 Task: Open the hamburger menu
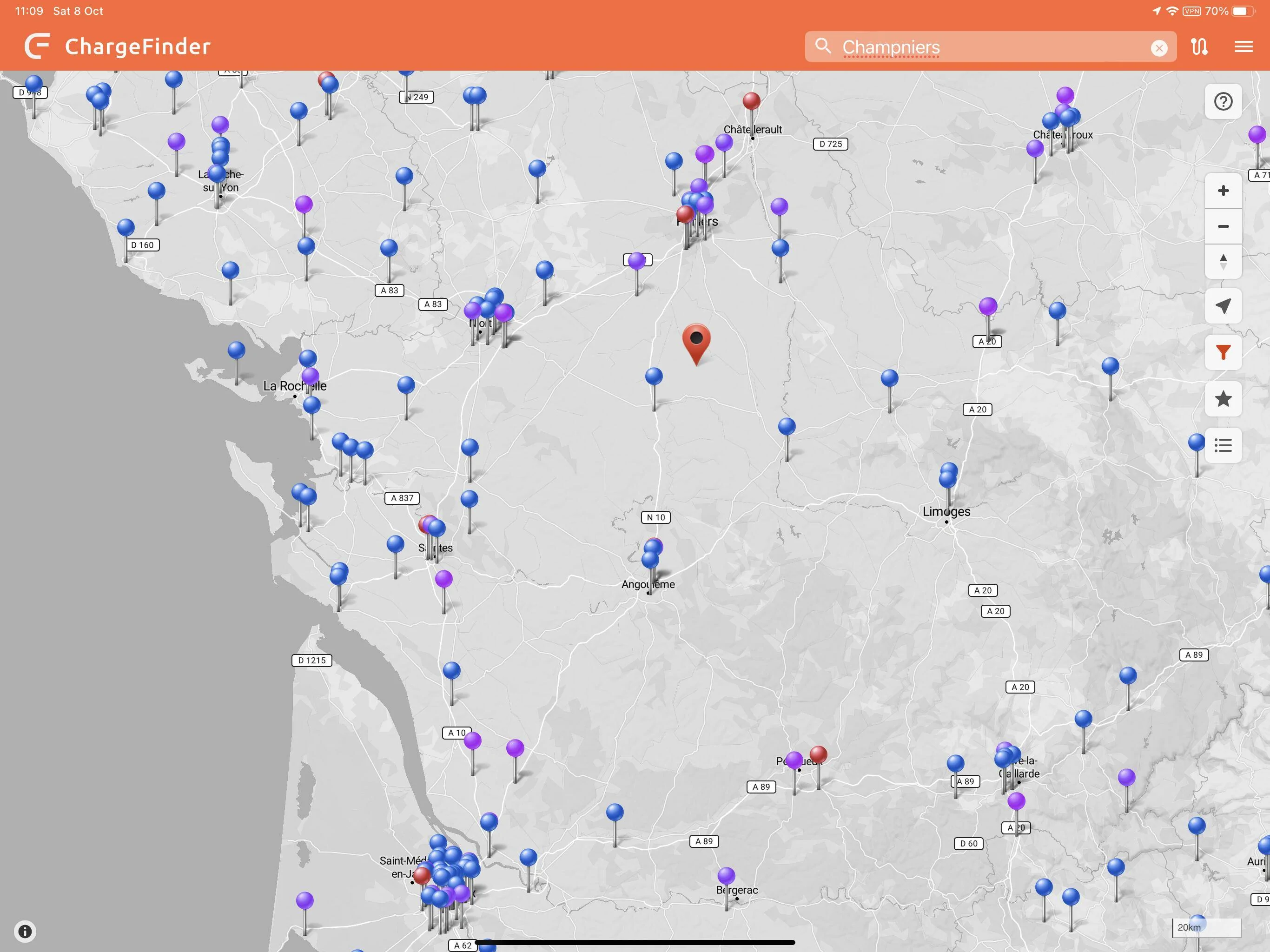pyautogui.click(x=1244, y=46)
